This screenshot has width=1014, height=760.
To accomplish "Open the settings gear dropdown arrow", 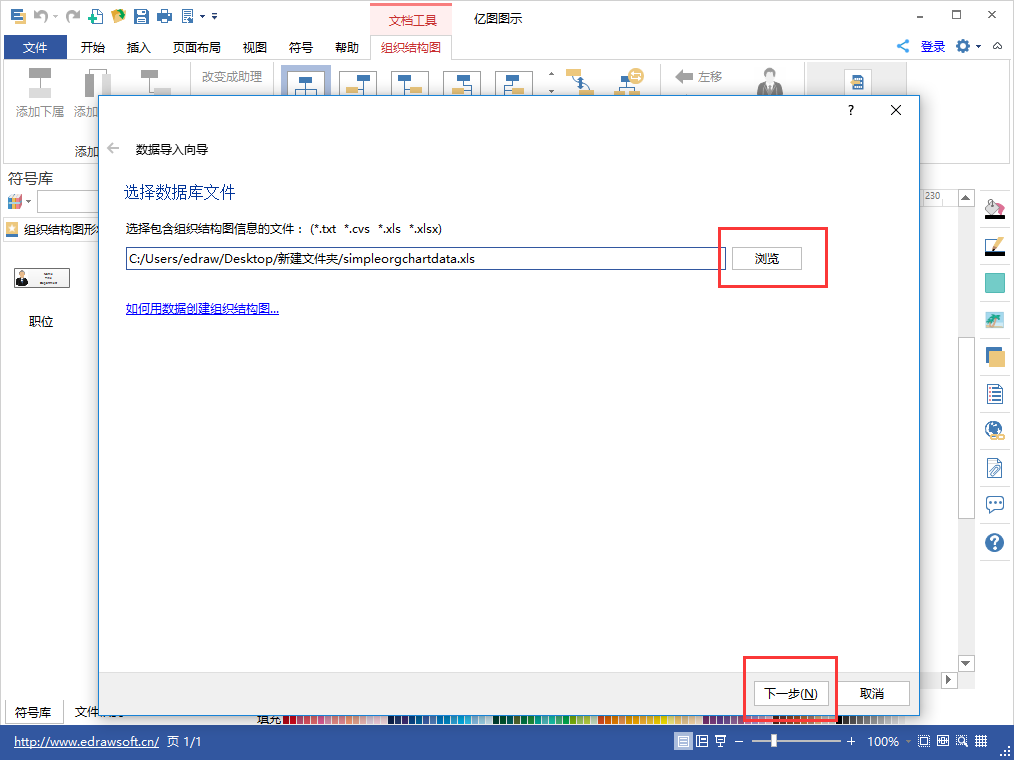I will click(x=978, y=47).
